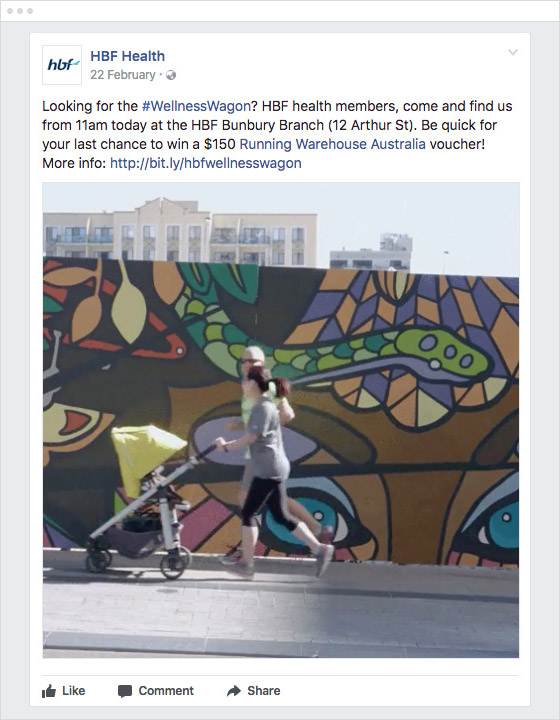Click the third window control dot
The image size is (560, 720).
click(x=30, y=11)
